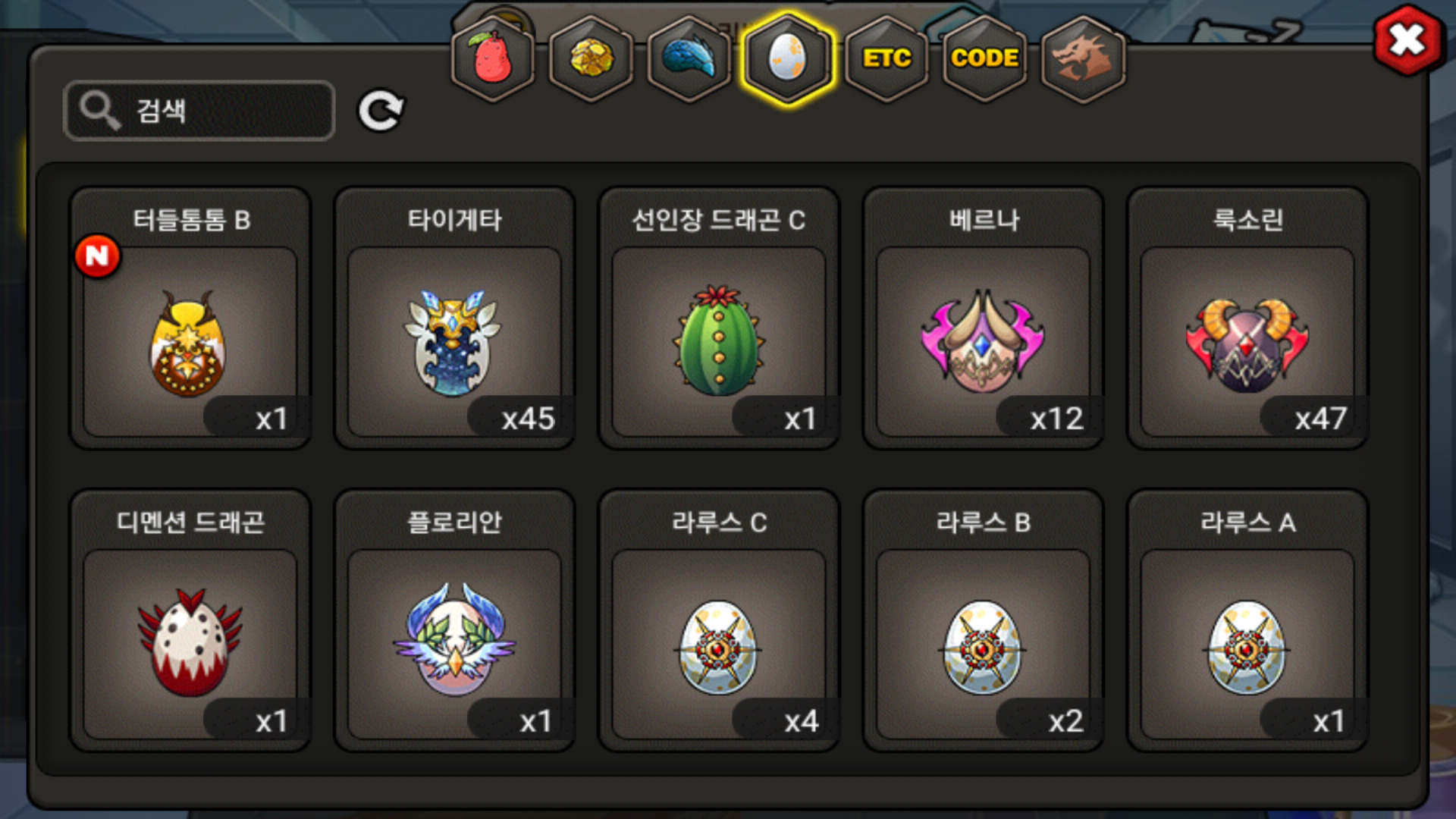Click the refresh arrow icon
Viewport: 1456px width, 819px height.
pos(381,111)
